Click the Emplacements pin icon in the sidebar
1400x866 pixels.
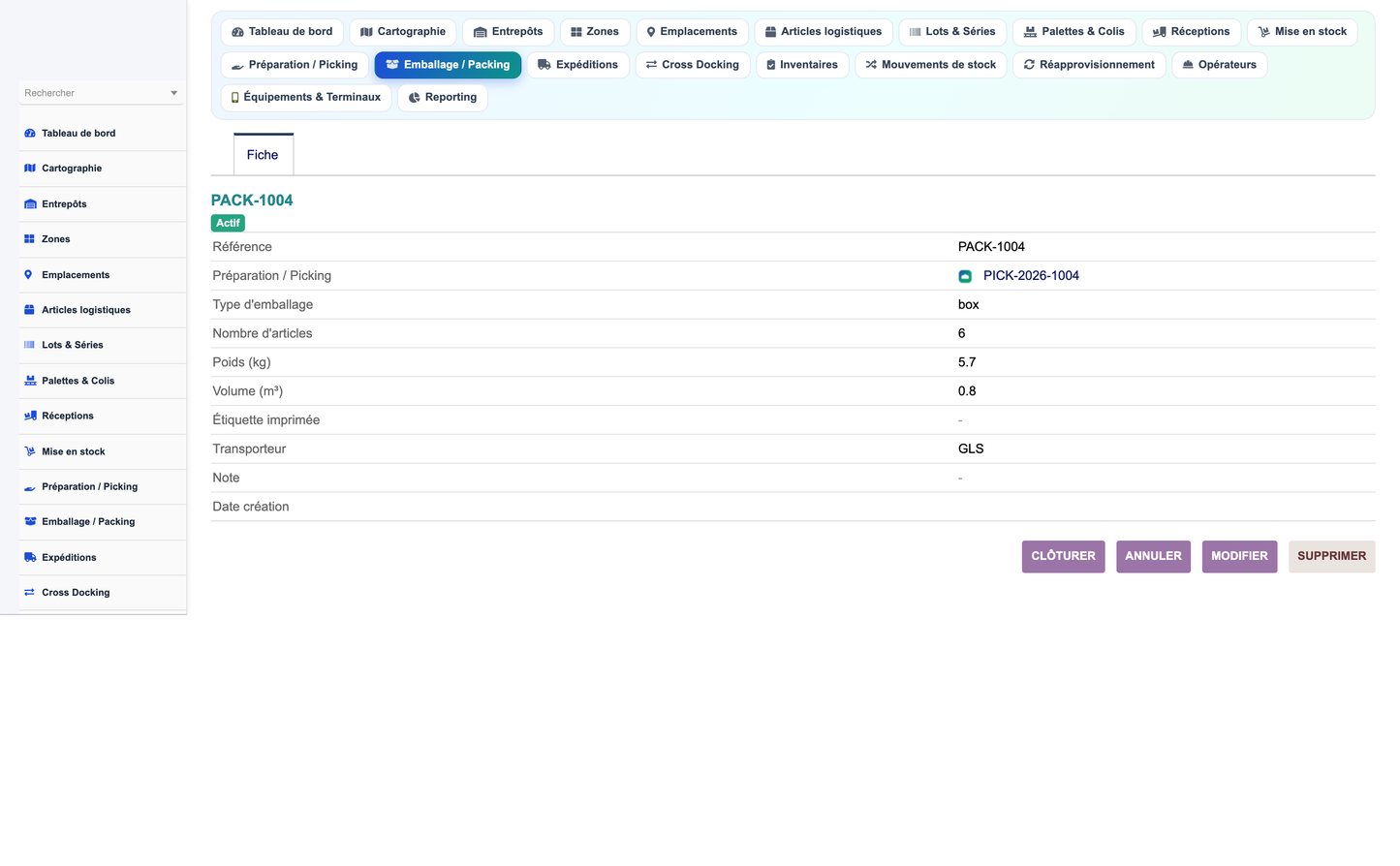(28, 275)
